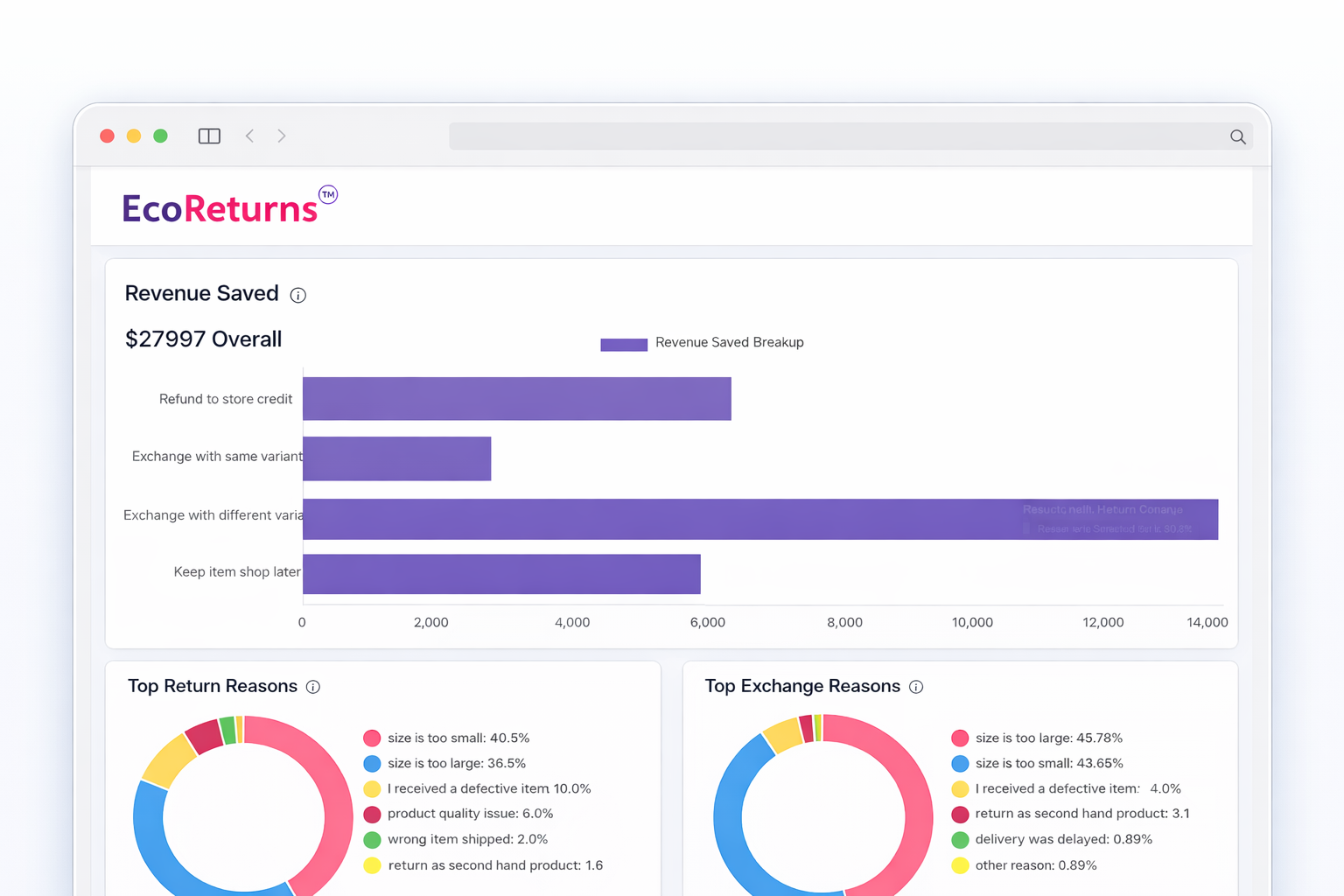Screen dimensions: 1344x896
Task: Click the Revenue Saved info icon
Action: click(x=298, y=295)
